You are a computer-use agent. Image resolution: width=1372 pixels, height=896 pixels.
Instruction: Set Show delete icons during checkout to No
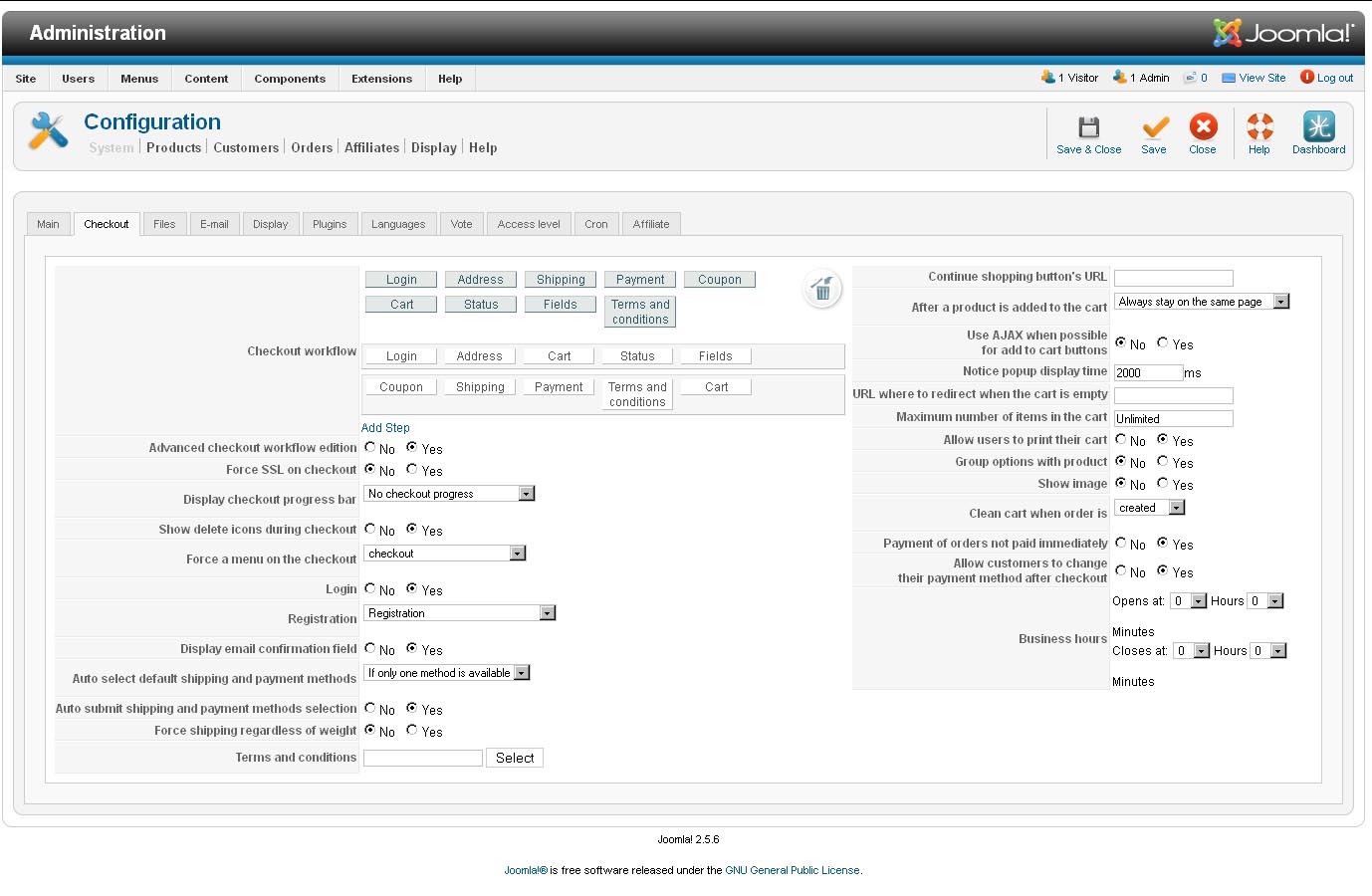click(370, 529)
